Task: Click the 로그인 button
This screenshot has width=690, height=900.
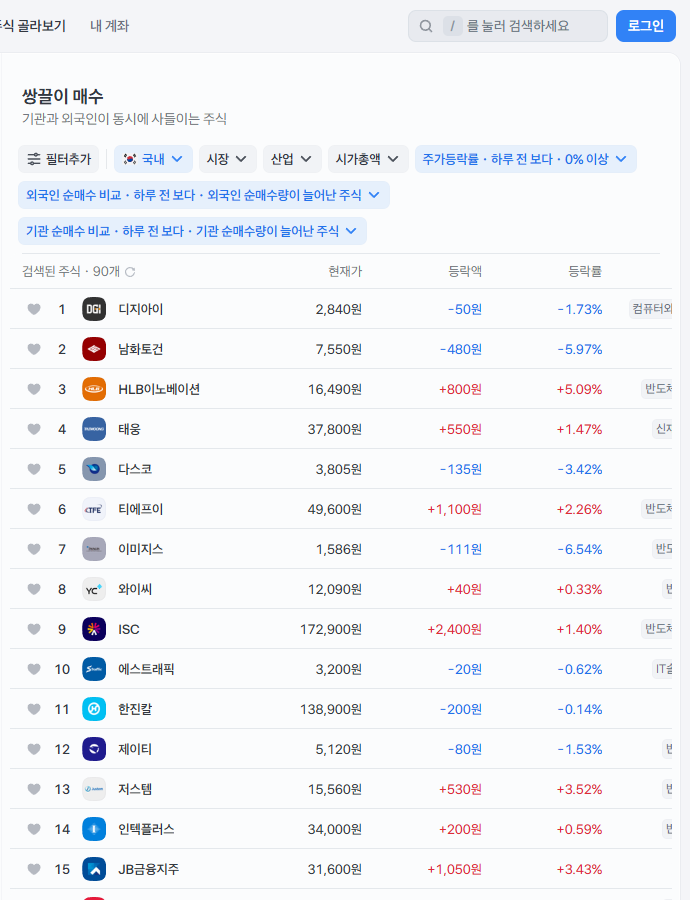Action: [x=646, y=26]
